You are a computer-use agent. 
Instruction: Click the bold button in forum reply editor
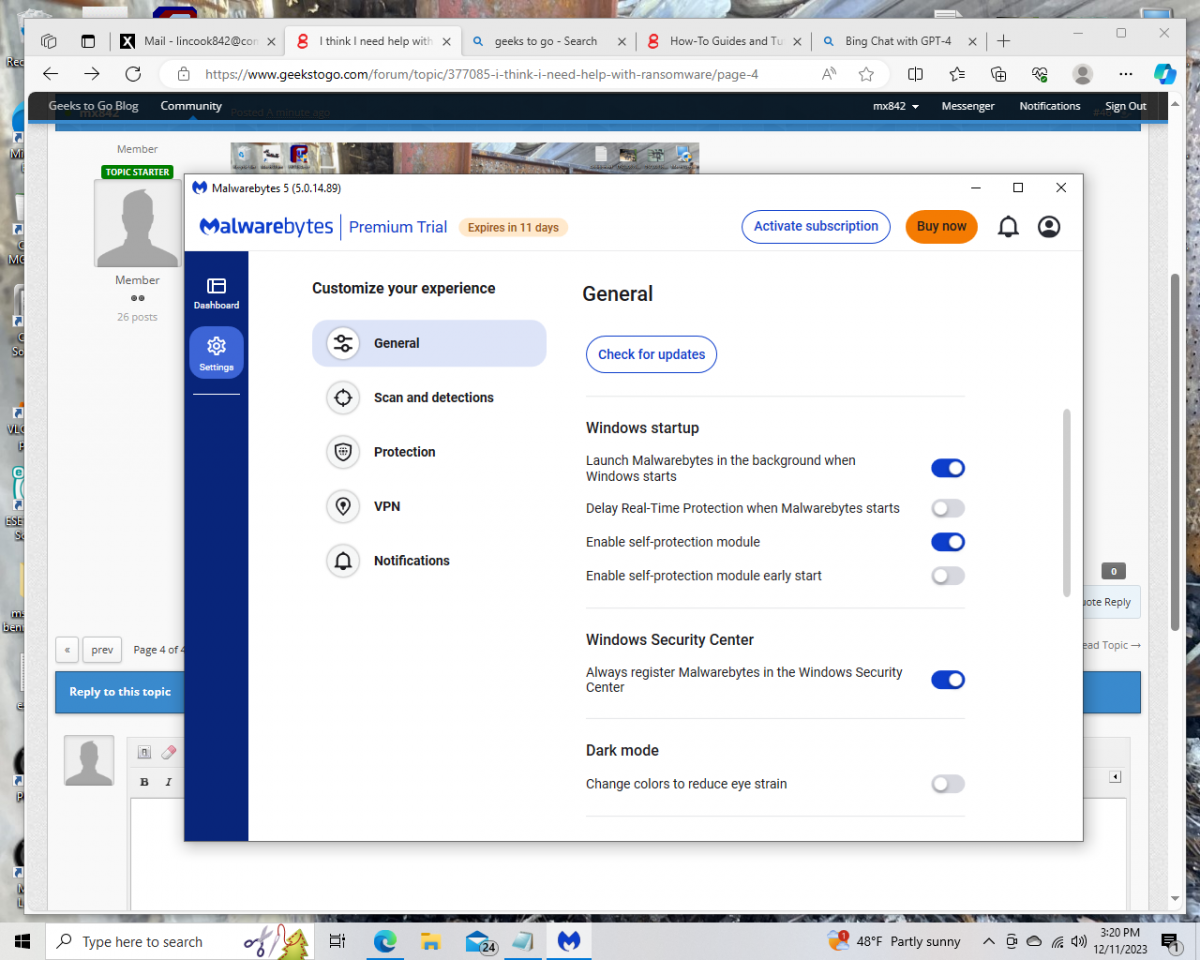(144, 782)
